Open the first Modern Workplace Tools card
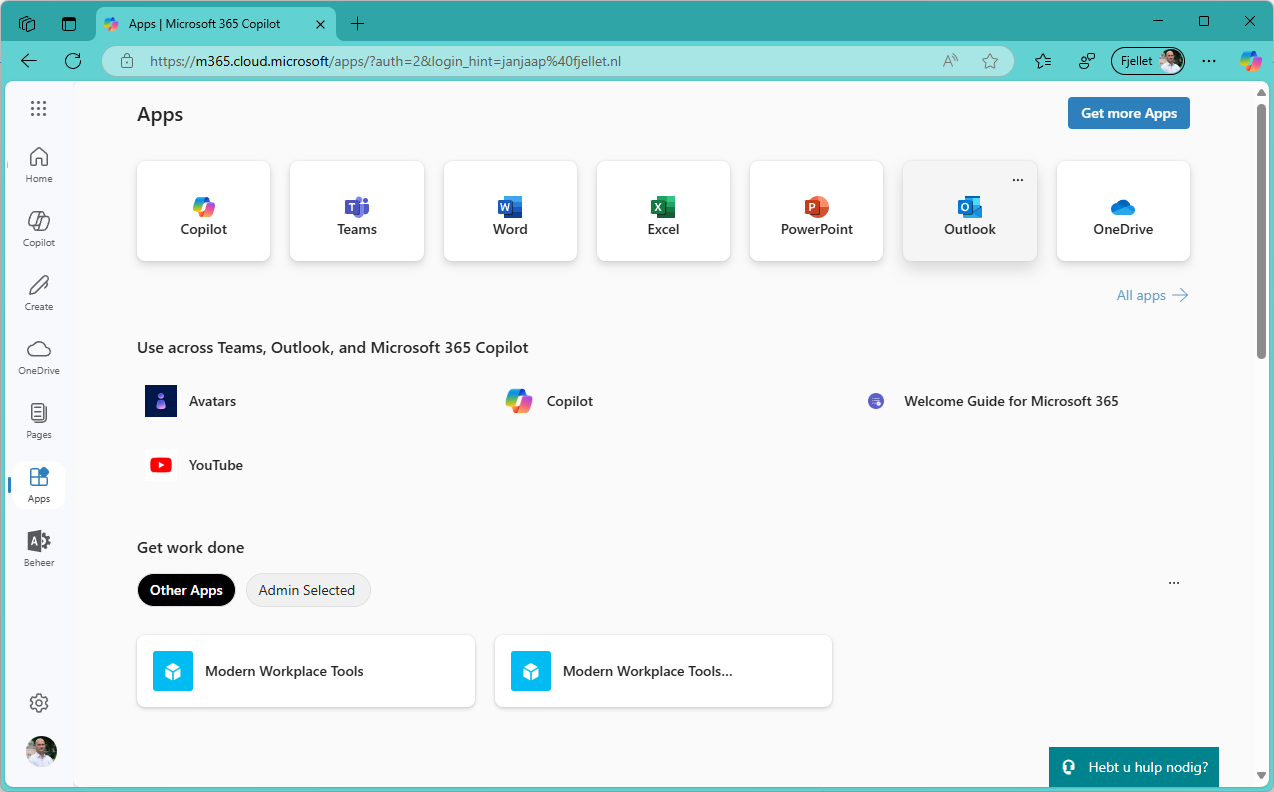1274x792 pixels. coord(306,671)
